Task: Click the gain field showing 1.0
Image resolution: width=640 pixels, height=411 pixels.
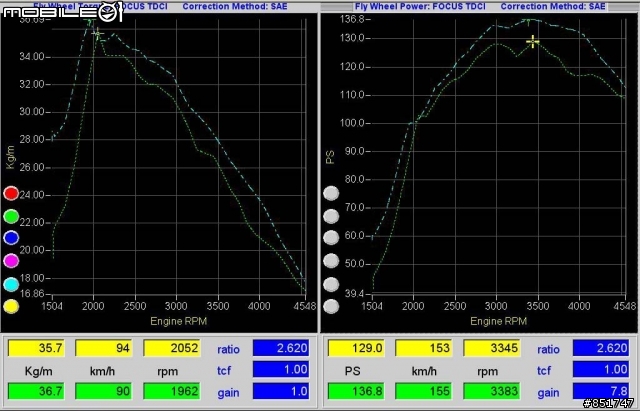Action: (281, 391)
